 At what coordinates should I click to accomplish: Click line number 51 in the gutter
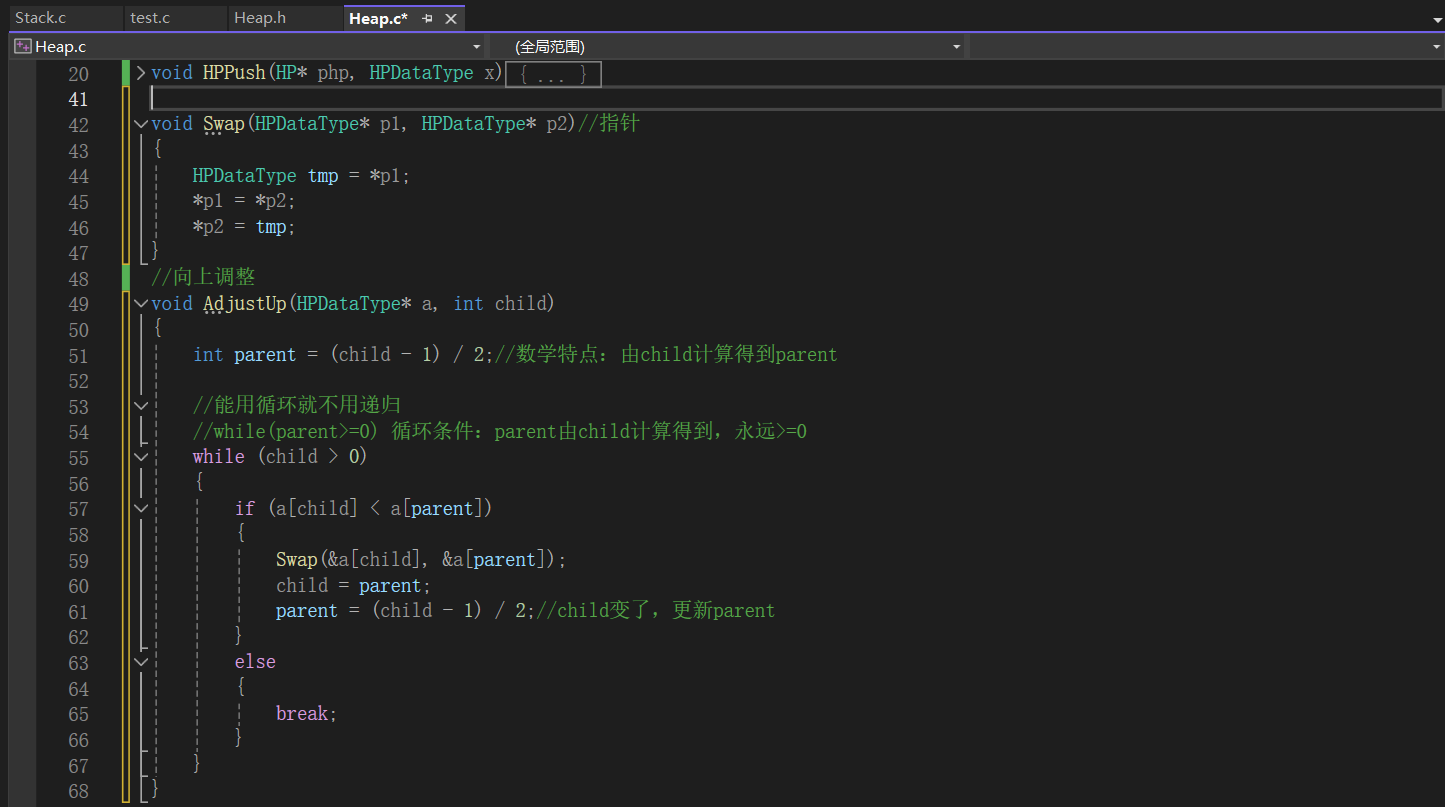click(78, 355)
